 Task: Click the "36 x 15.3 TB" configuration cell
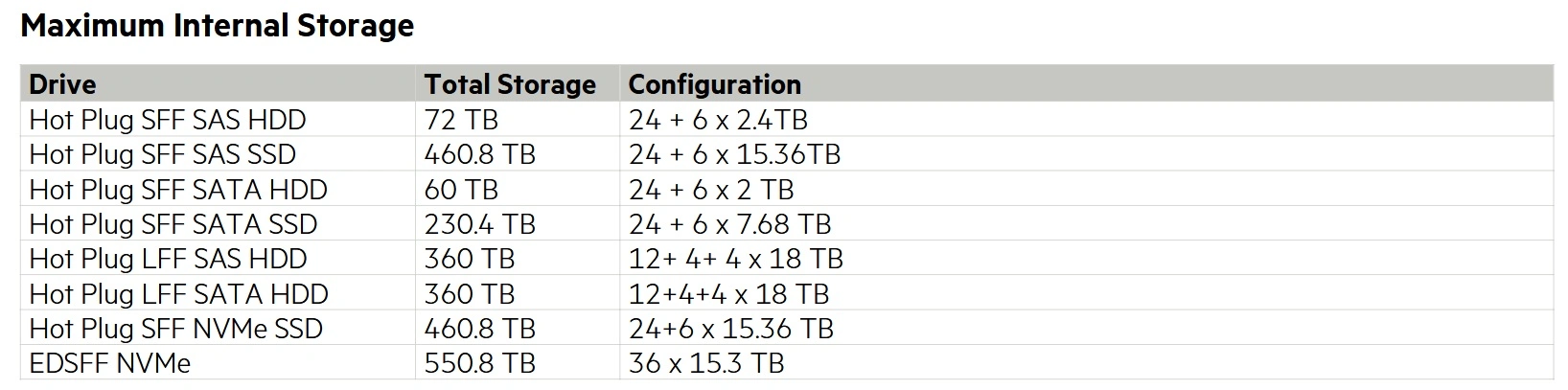[706, 363]
